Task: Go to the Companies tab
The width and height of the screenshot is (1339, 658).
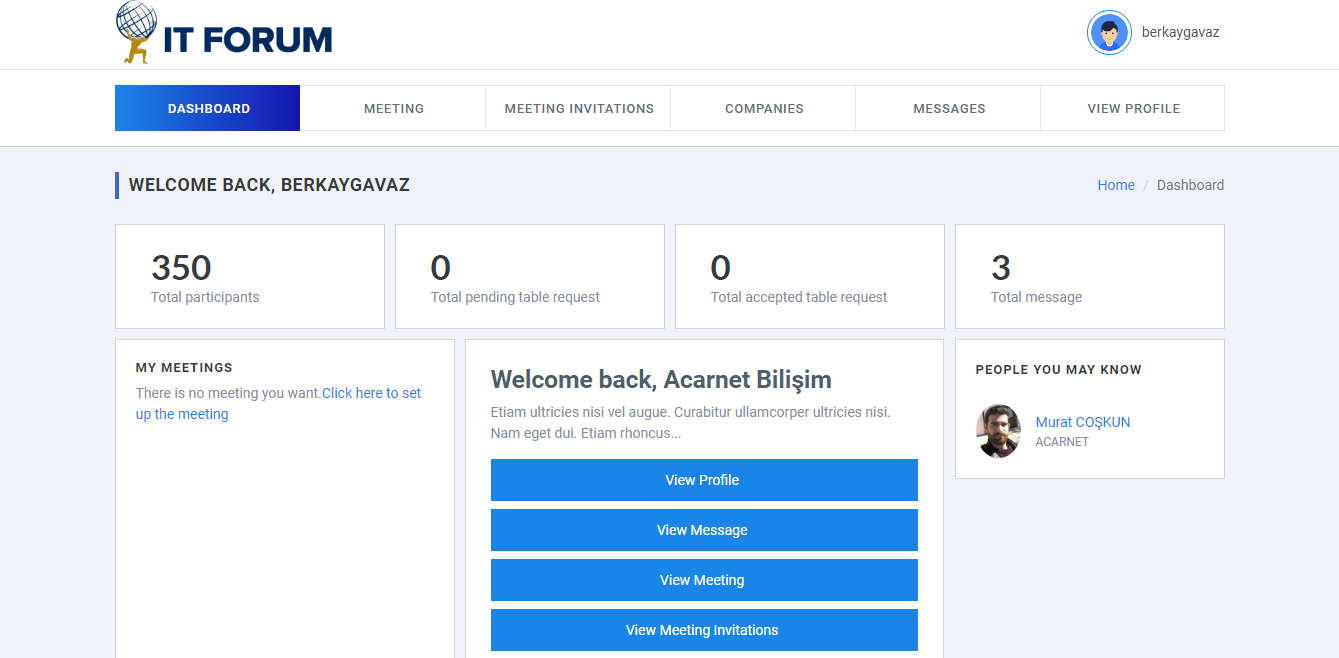Action: pyautogui.click(x=763, y=108)
